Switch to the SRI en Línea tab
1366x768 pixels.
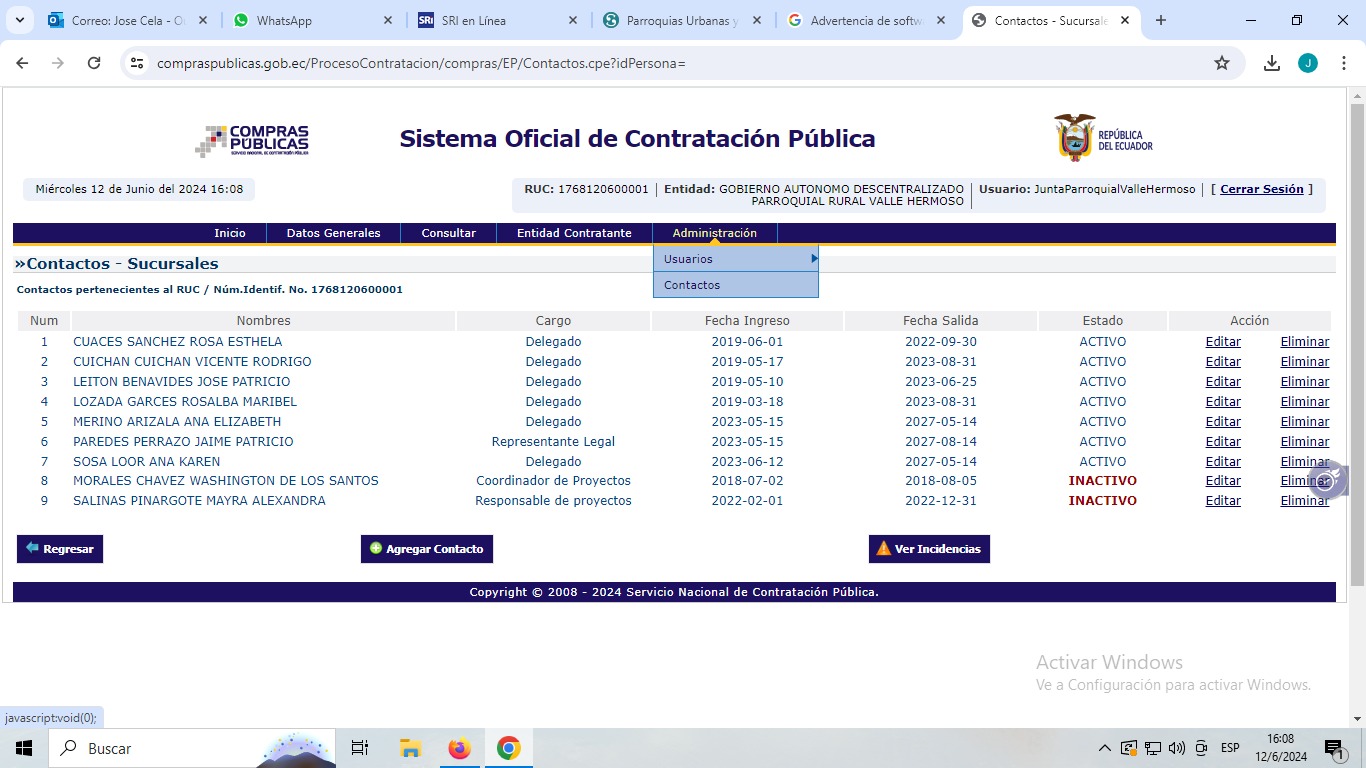click(495, 20)
